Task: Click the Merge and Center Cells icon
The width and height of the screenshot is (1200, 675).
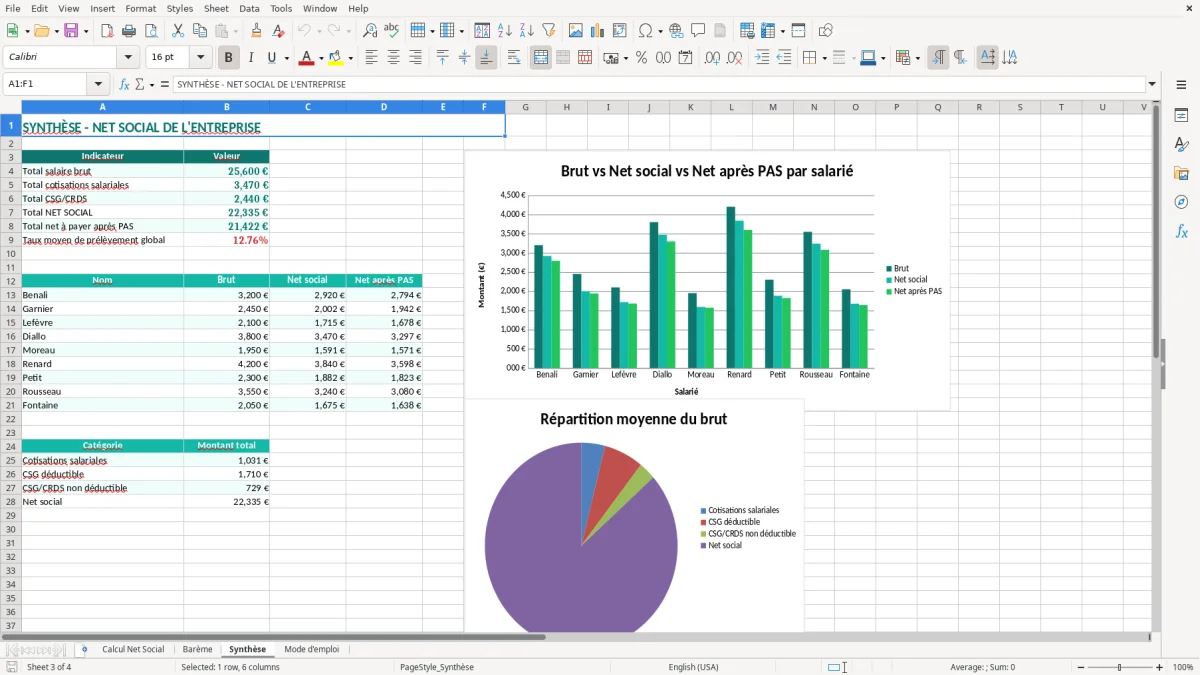Action: coord(541,58)
